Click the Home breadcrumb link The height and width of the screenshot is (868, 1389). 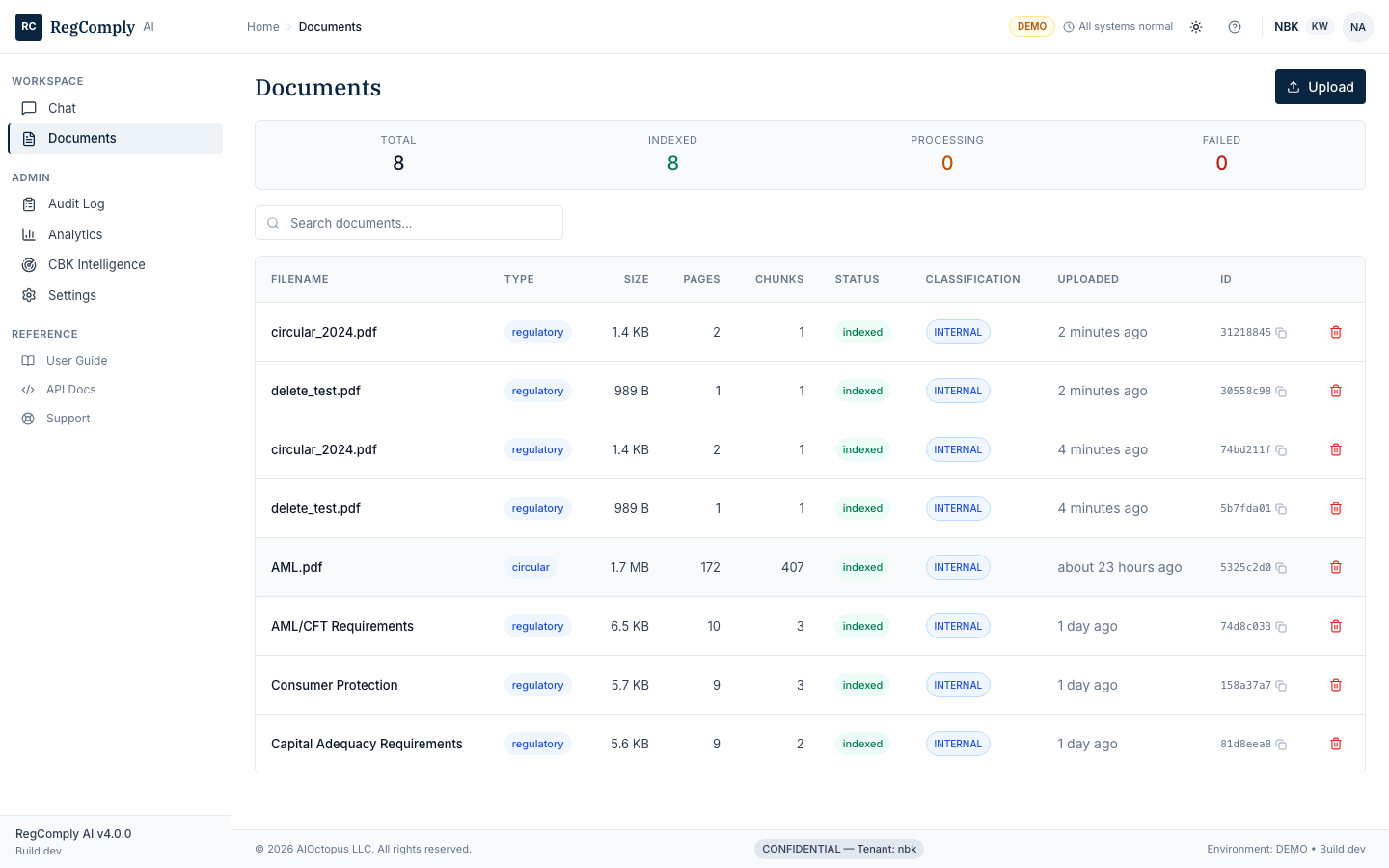pyautogui.click(x=263, y=27)
